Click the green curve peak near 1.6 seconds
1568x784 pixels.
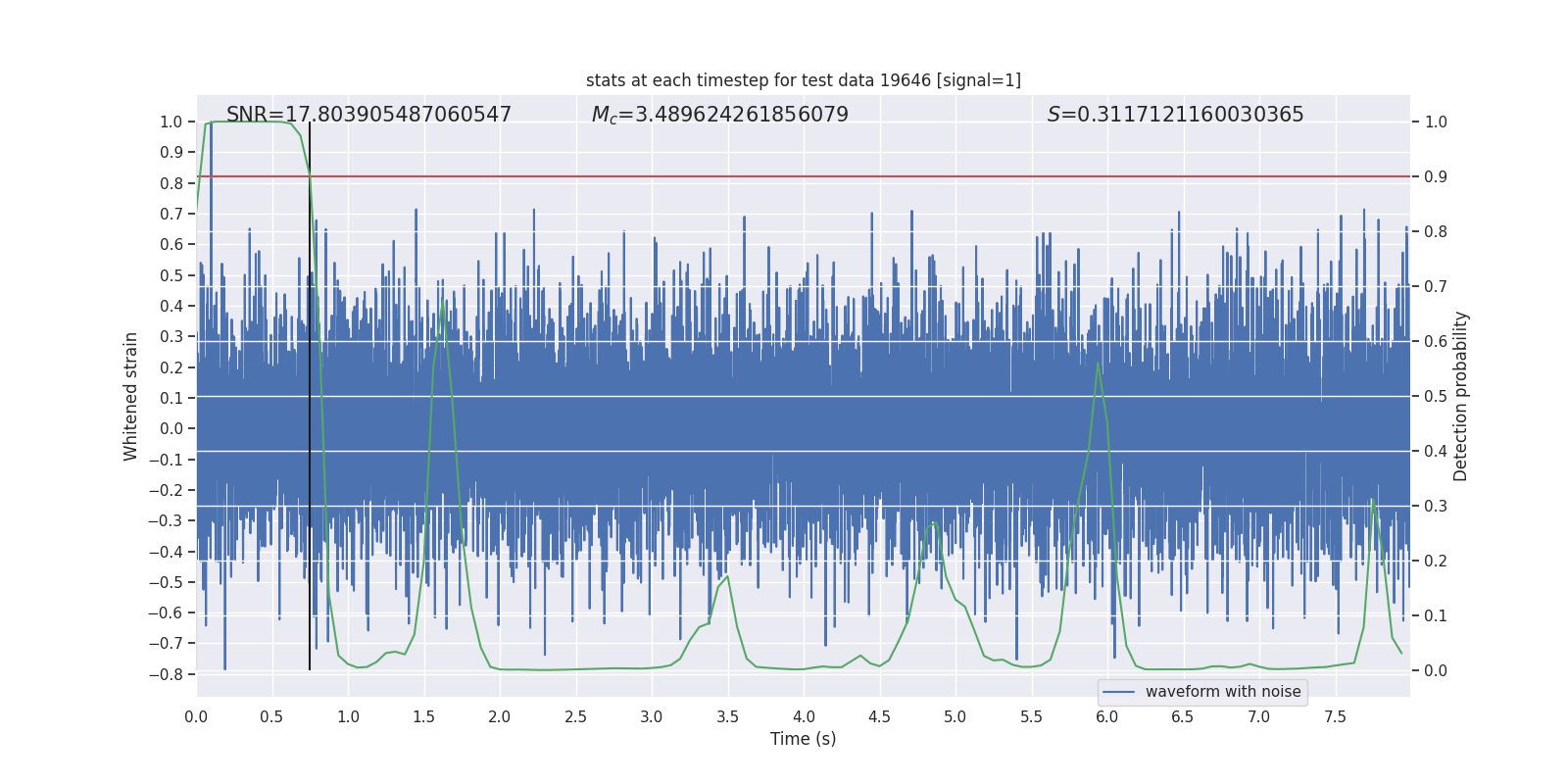click(443, 303)
